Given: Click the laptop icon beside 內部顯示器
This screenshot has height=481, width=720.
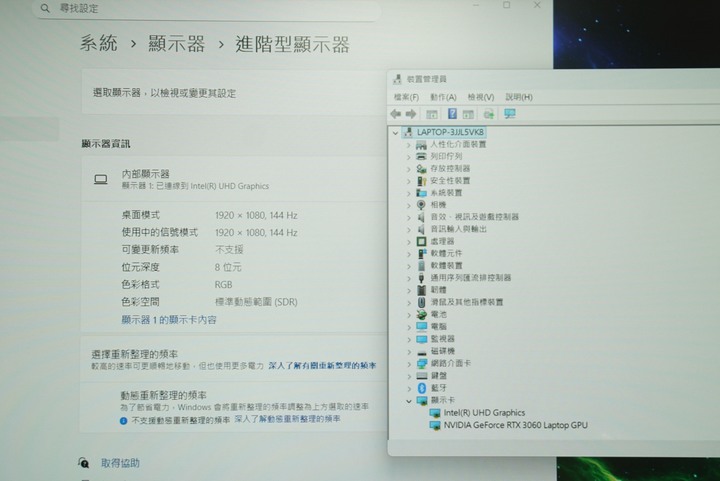Looking at the screenshot, I should pos(101,179).
